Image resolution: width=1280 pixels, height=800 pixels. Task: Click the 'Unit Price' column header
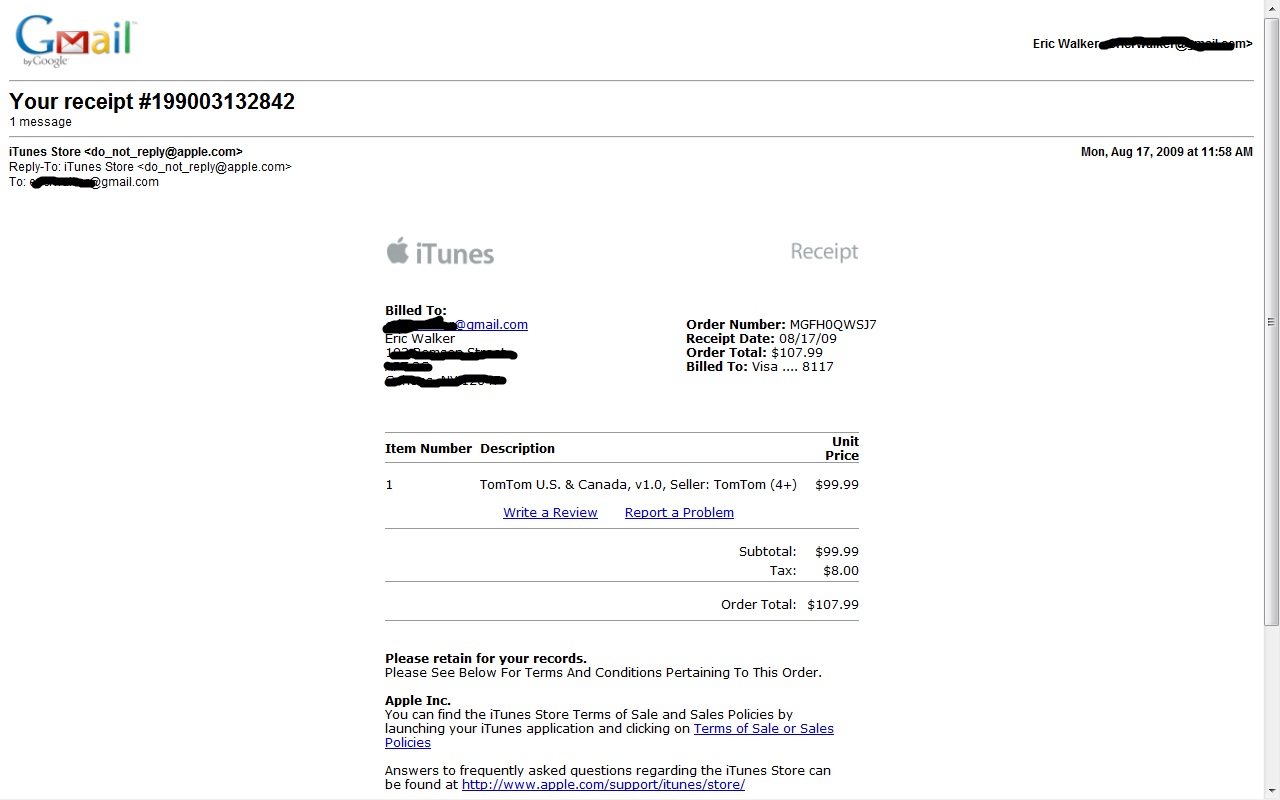pos(842,448)
